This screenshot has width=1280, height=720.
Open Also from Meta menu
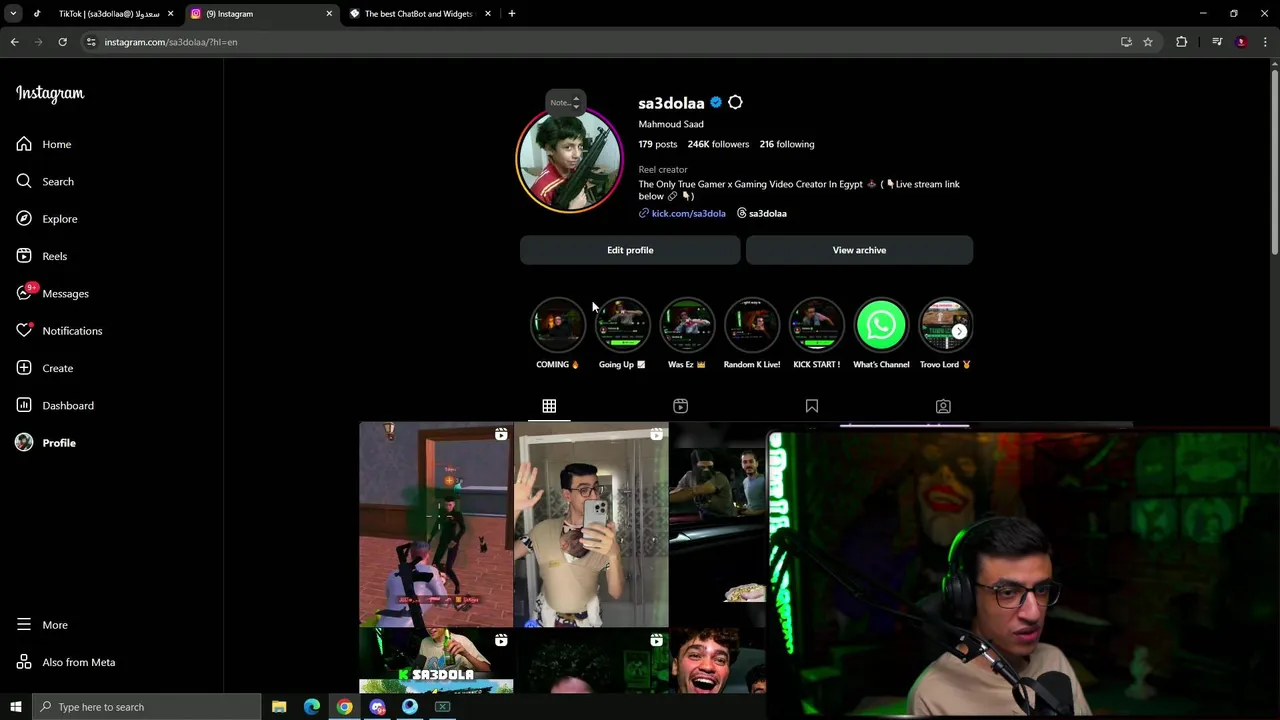coord(66,662)
